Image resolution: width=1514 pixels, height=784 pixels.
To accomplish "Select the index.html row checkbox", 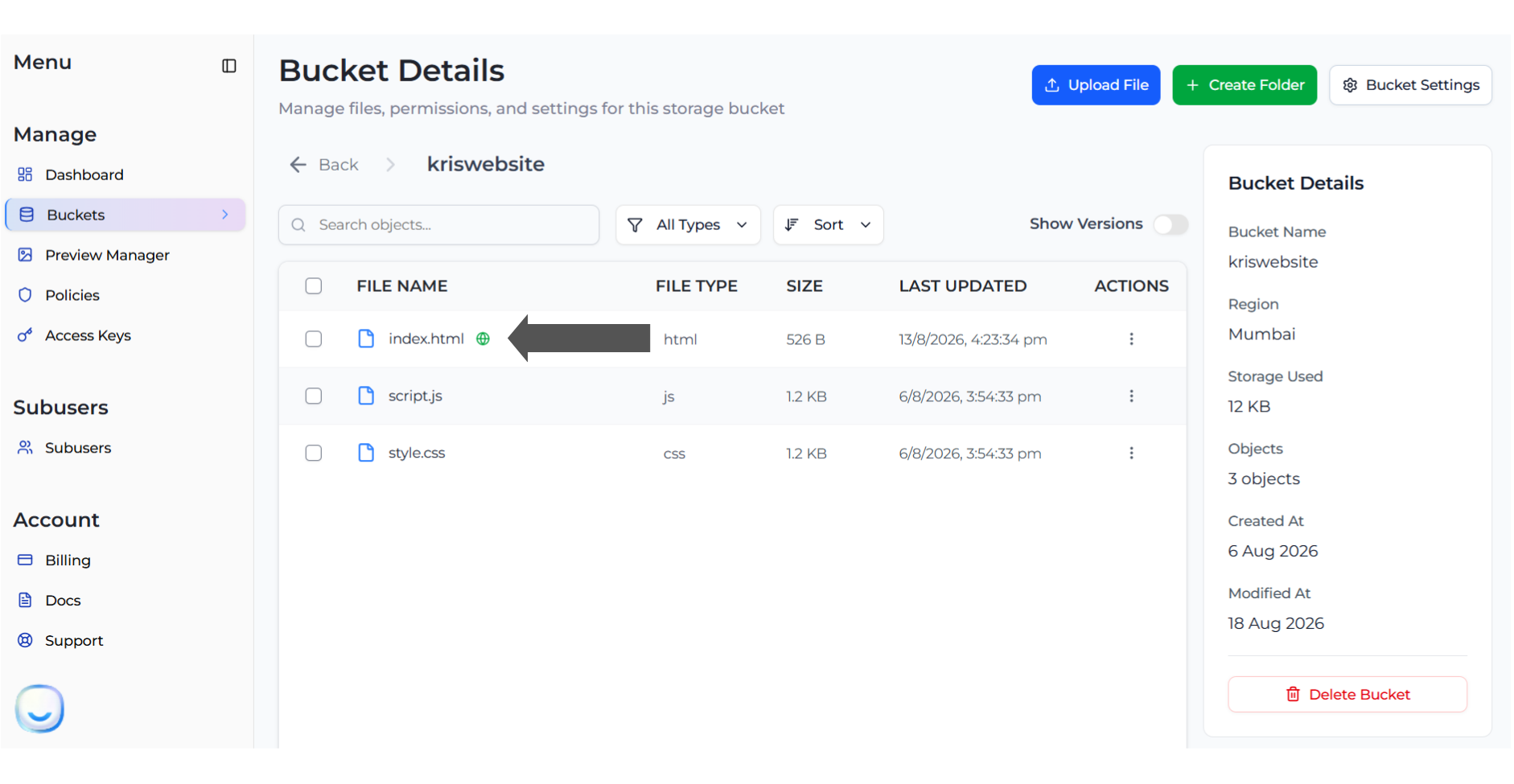I will click(314, 339).
